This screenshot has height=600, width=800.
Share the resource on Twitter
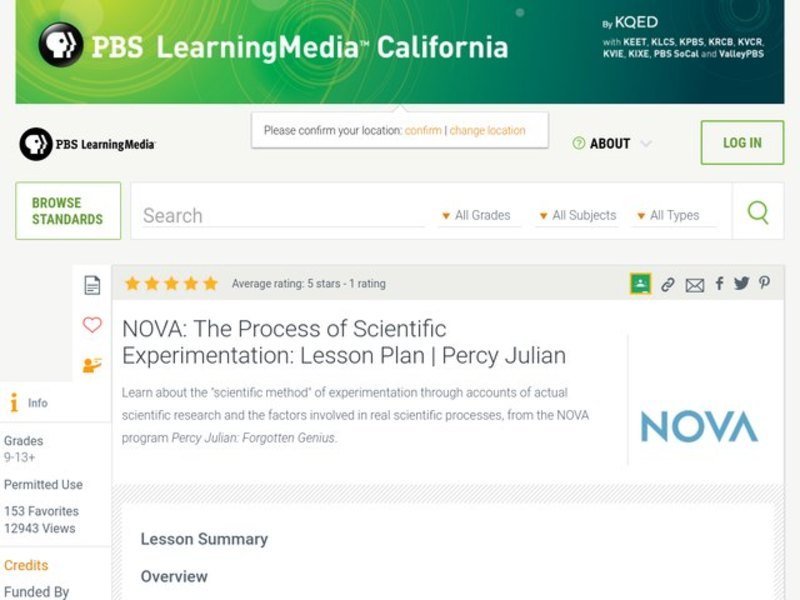click(x=741, y=283)
